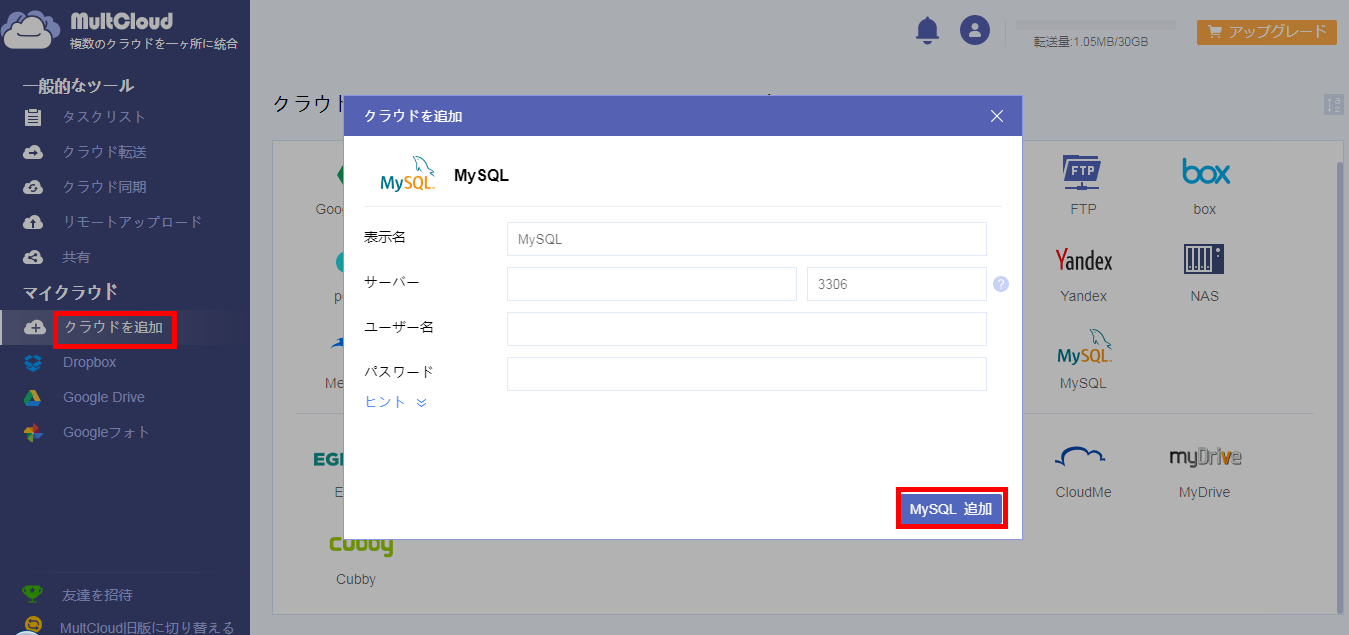Click the upgrade button with cart
Screen dimensions: 1349x635
point(1267,31)
